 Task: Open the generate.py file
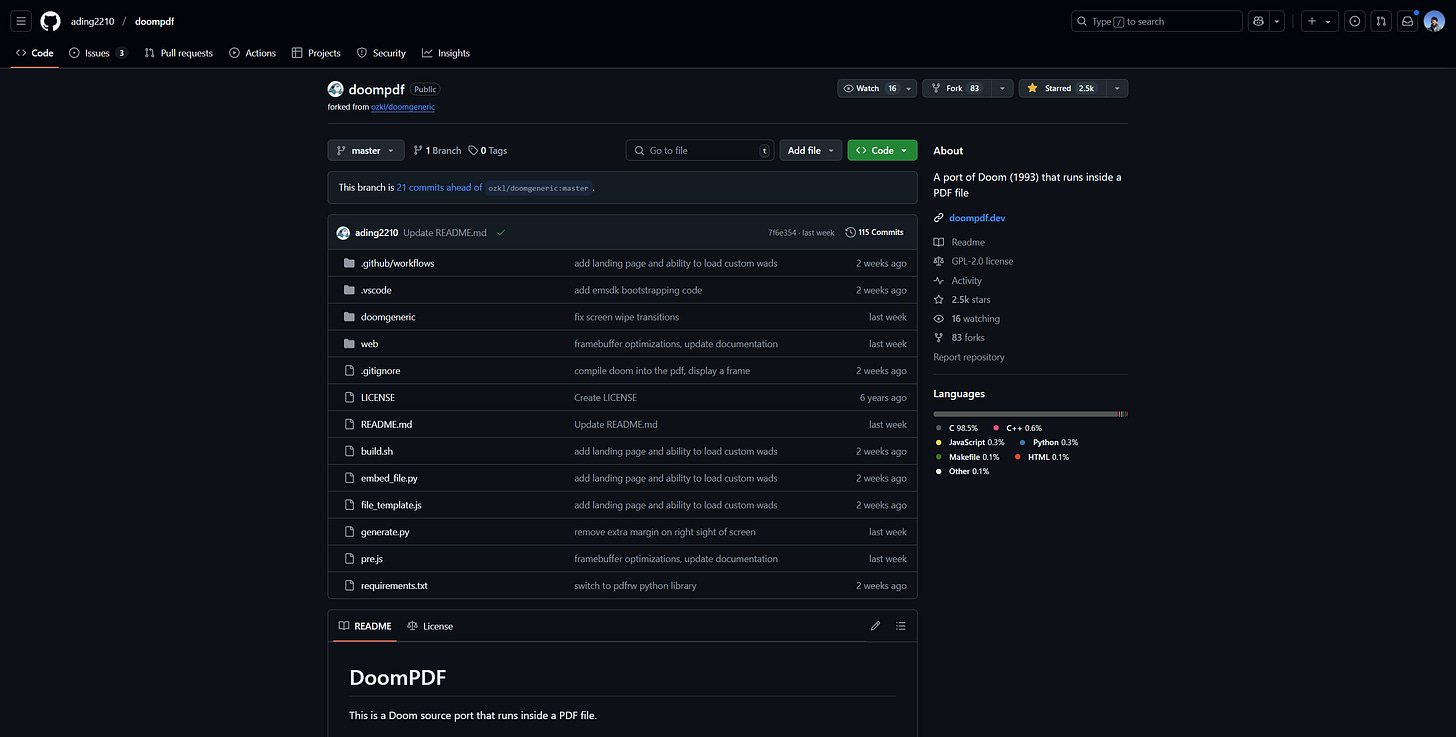tap(385, 532)
